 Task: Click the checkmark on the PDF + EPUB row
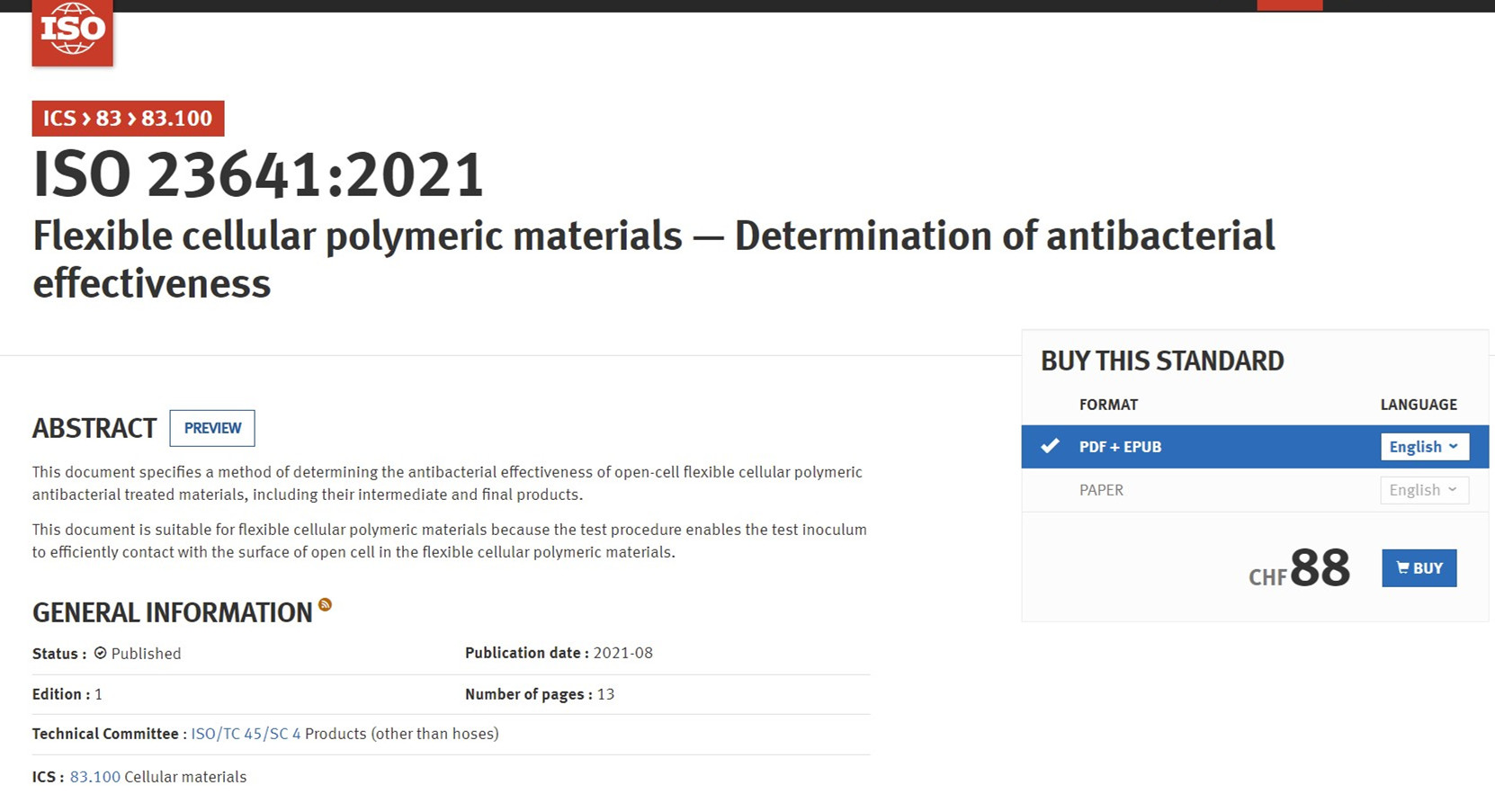[x=1050, y=446]
